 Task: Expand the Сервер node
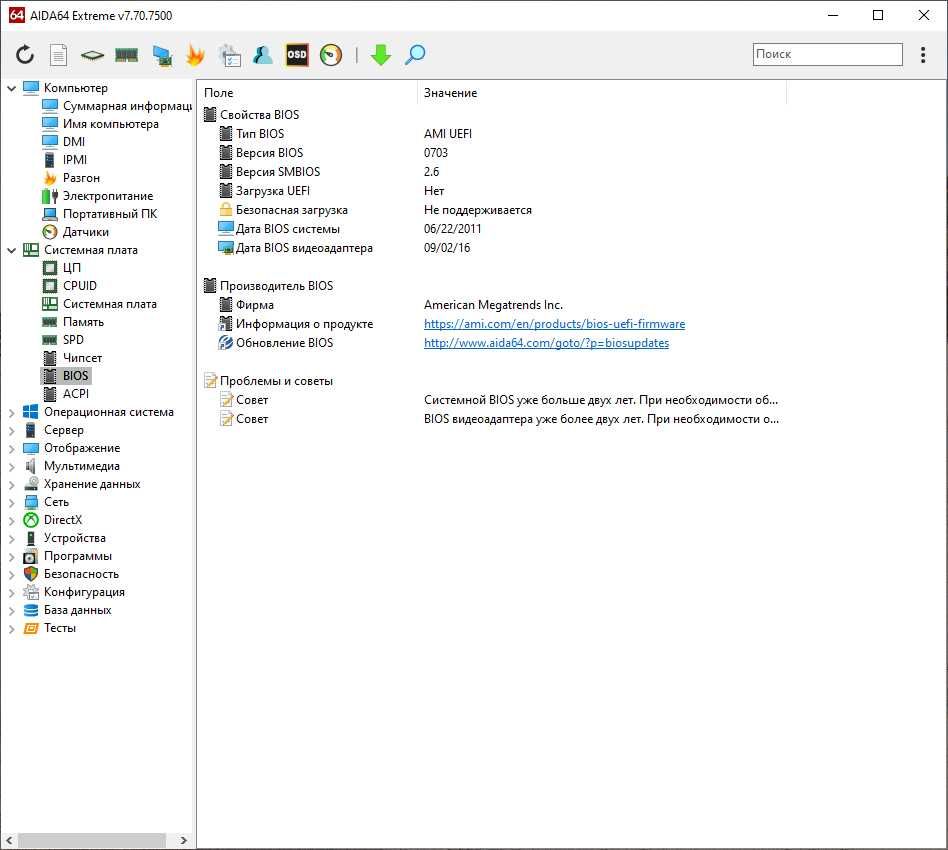pos(11,430)
